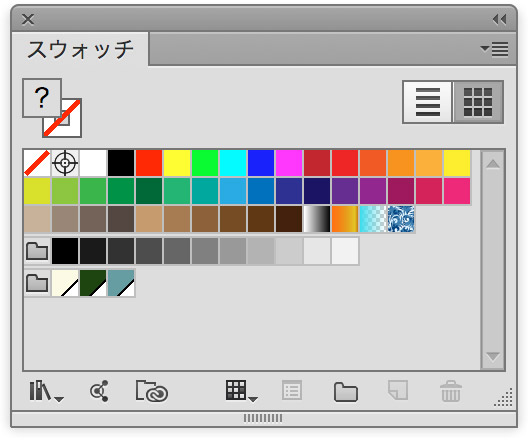Switch to thumbnail grid view
The height and width of the screenshot is (442, 528).
478,102
